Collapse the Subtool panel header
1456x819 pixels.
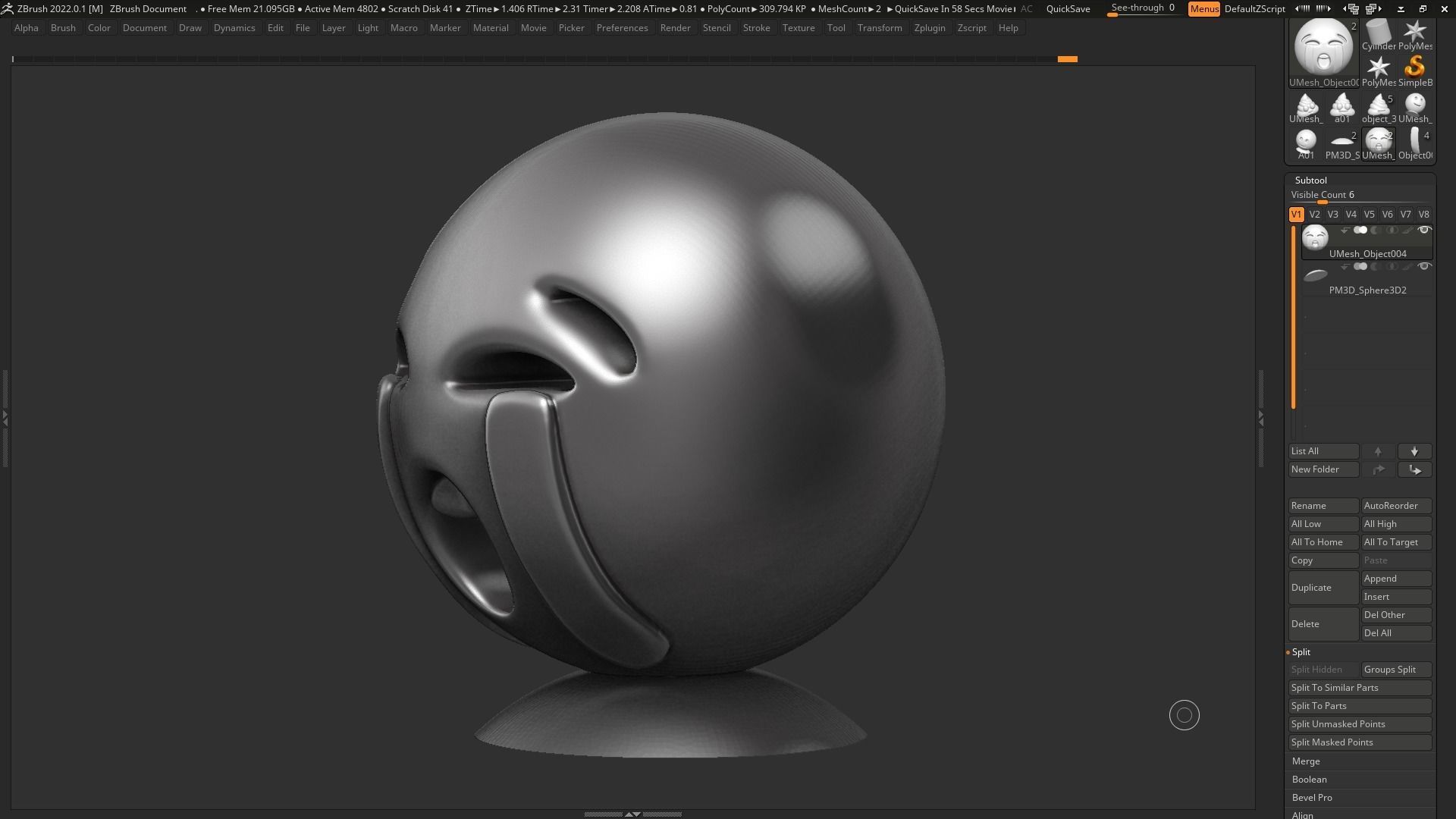[x=1310, y=180]
